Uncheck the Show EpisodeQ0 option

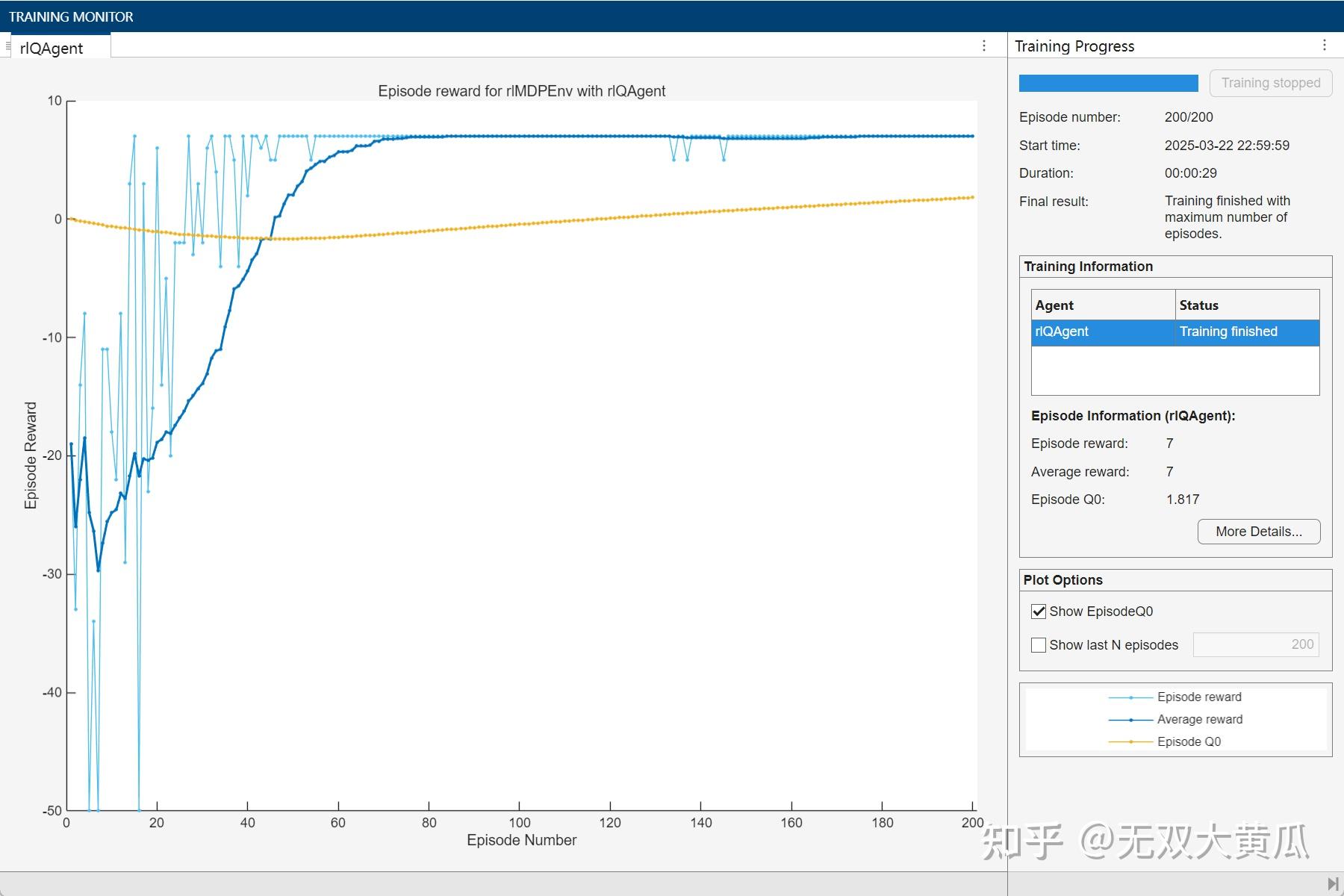[1038, 611]
